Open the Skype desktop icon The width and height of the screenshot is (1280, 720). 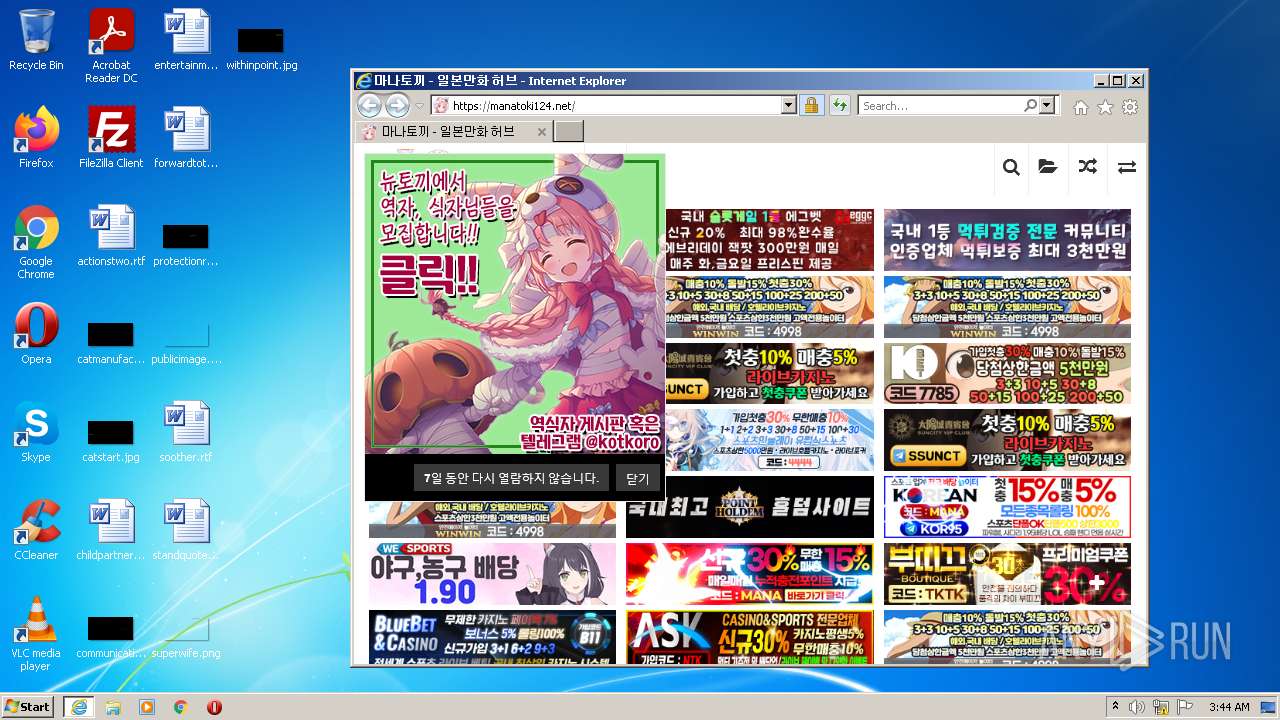36,432
